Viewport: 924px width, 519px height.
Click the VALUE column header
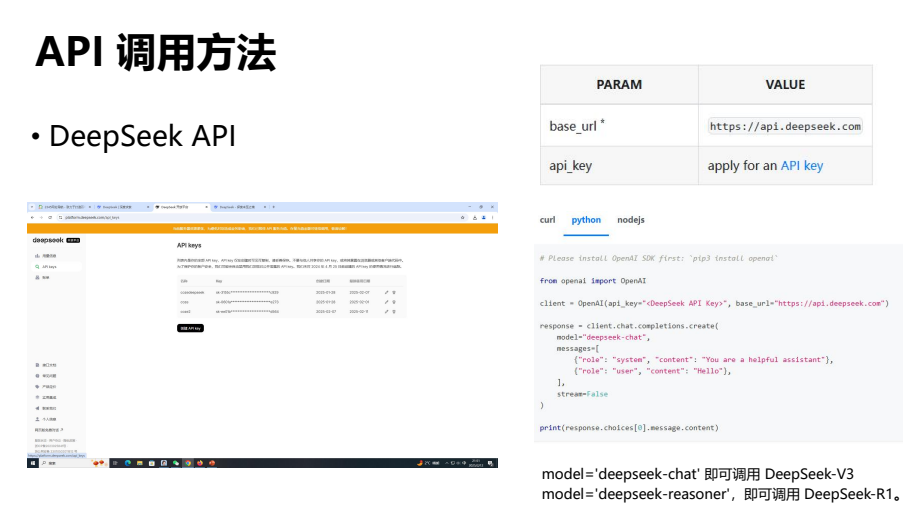click(786, 85)
